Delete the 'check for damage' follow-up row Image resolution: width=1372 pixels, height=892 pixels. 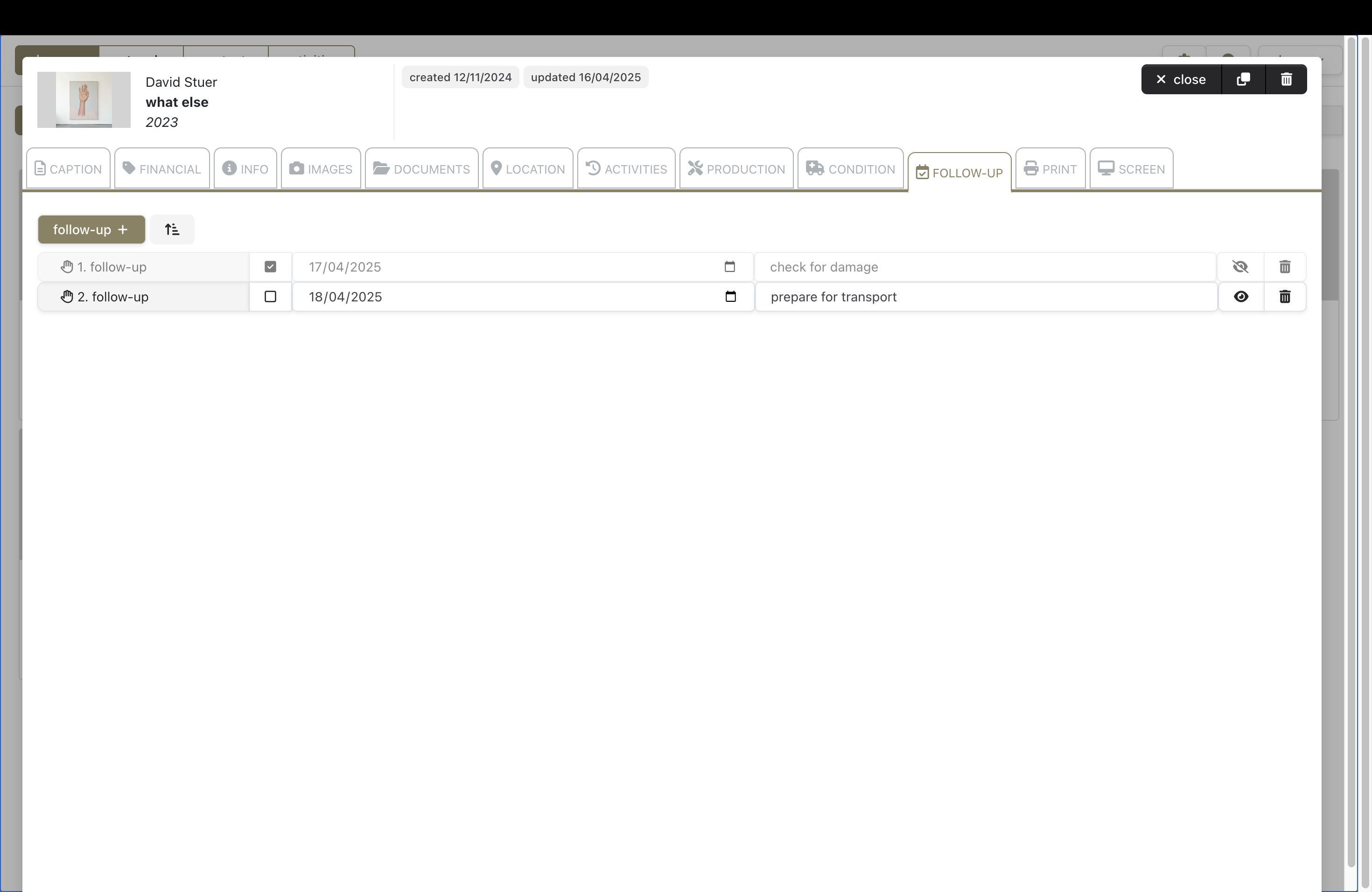[1284, 267]
